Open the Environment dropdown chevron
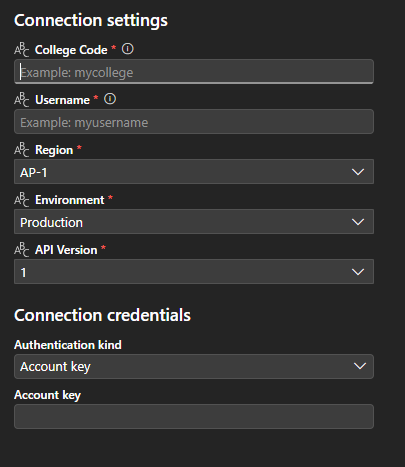The width and height of the screenshot is (405, 467). click(x=358, y=222)
